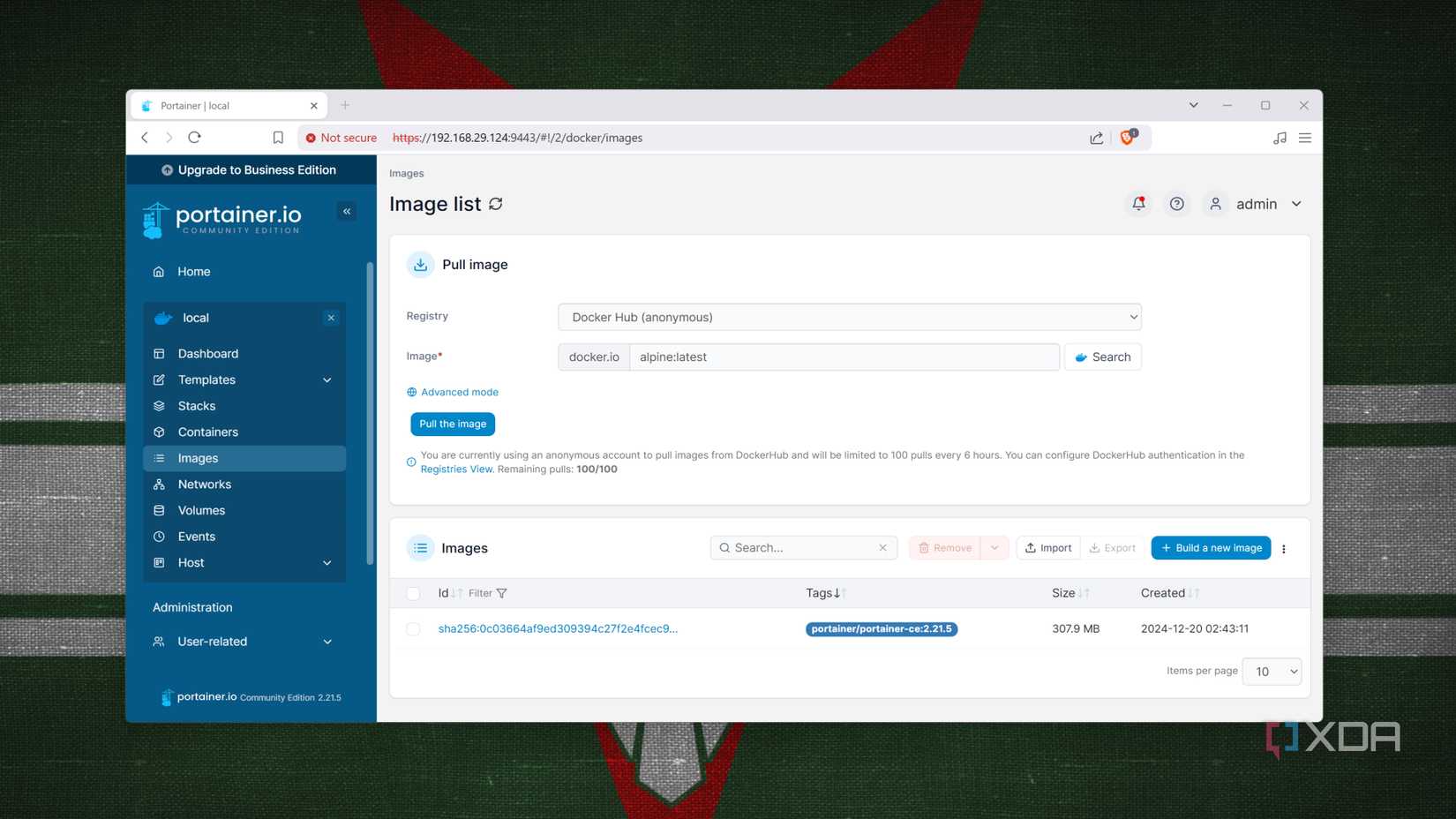Select Containers in the sidebar
Image resolution: width=1456 pixels, height=819 pixels.
[207, 432]
